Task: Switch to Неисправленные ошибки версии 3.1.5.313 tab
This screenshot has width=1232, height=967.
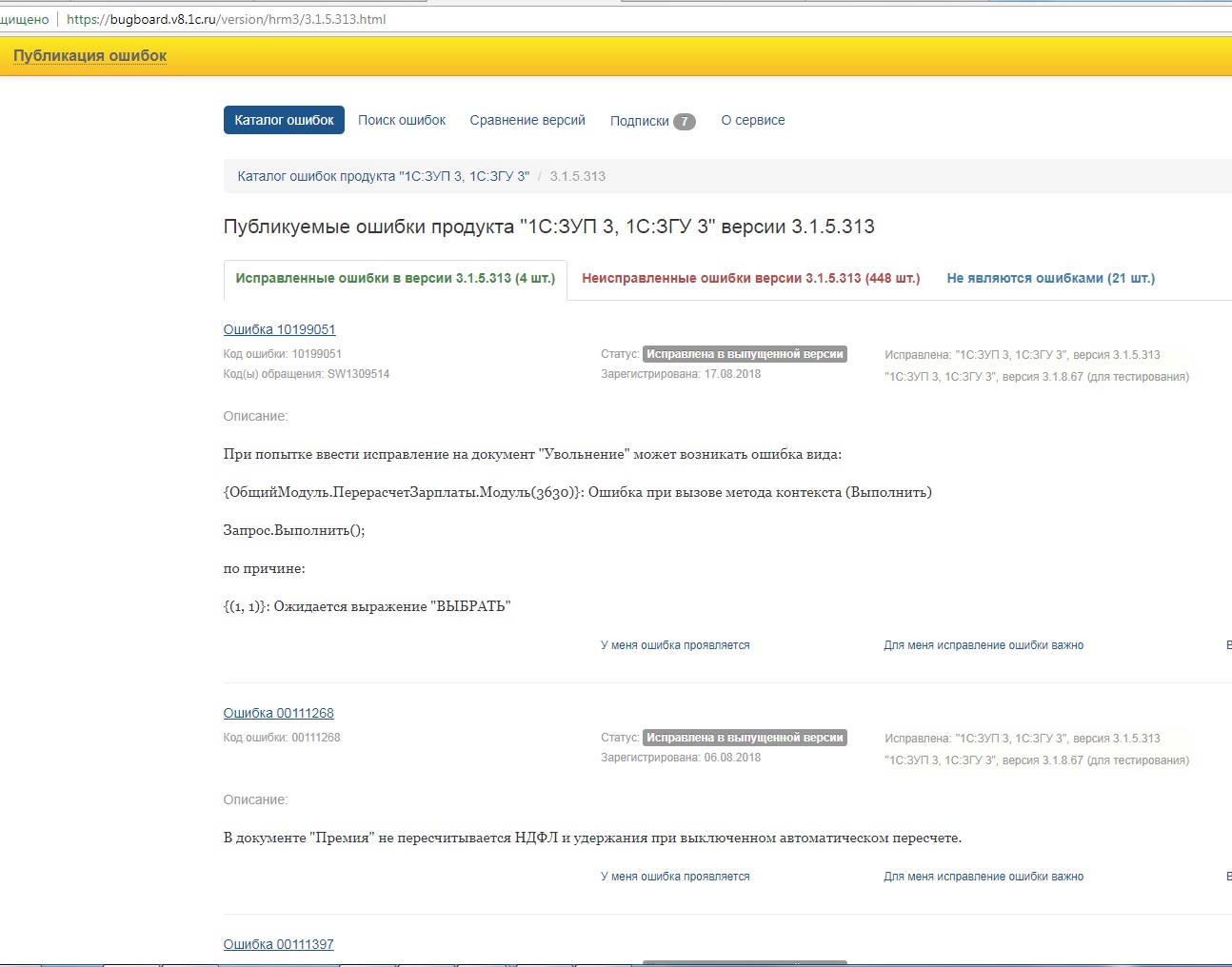Action: pos(751,278)
